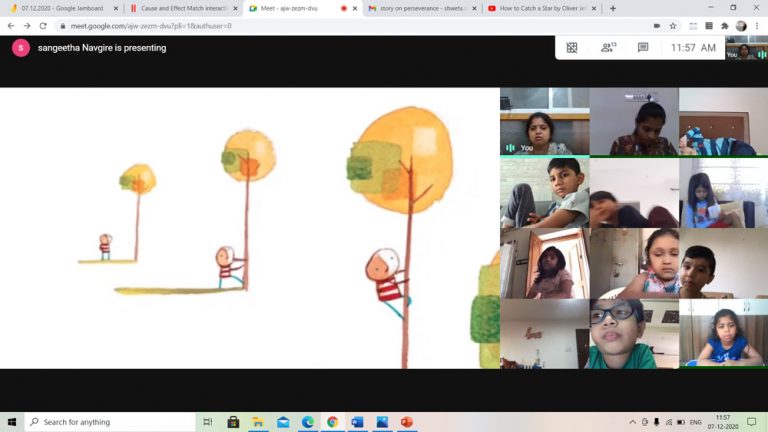Close the Google Jamboard tab
This screenshot has width=768, height=432.
pos(116,8)
